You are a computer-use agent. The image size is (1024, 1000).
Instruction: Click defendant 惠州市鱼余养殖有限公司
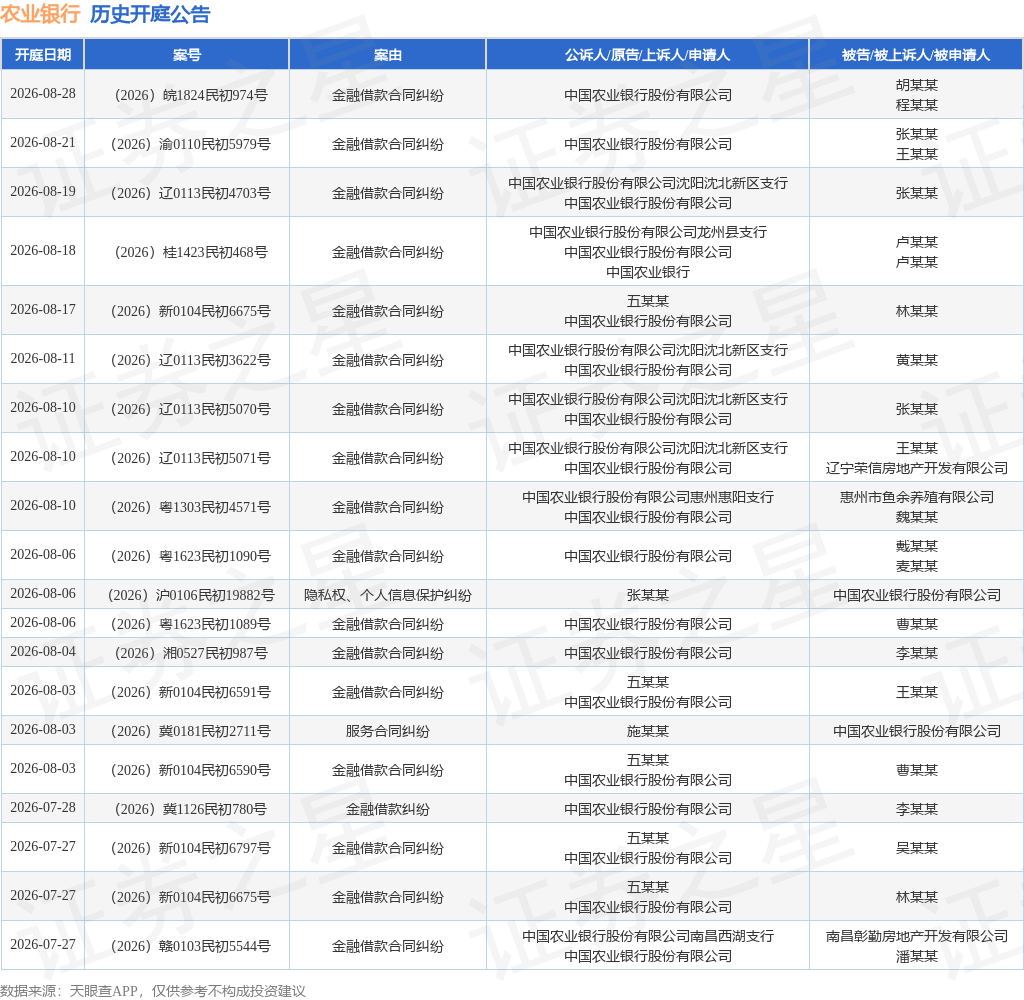pyautogui.click(x=916, y=497)
